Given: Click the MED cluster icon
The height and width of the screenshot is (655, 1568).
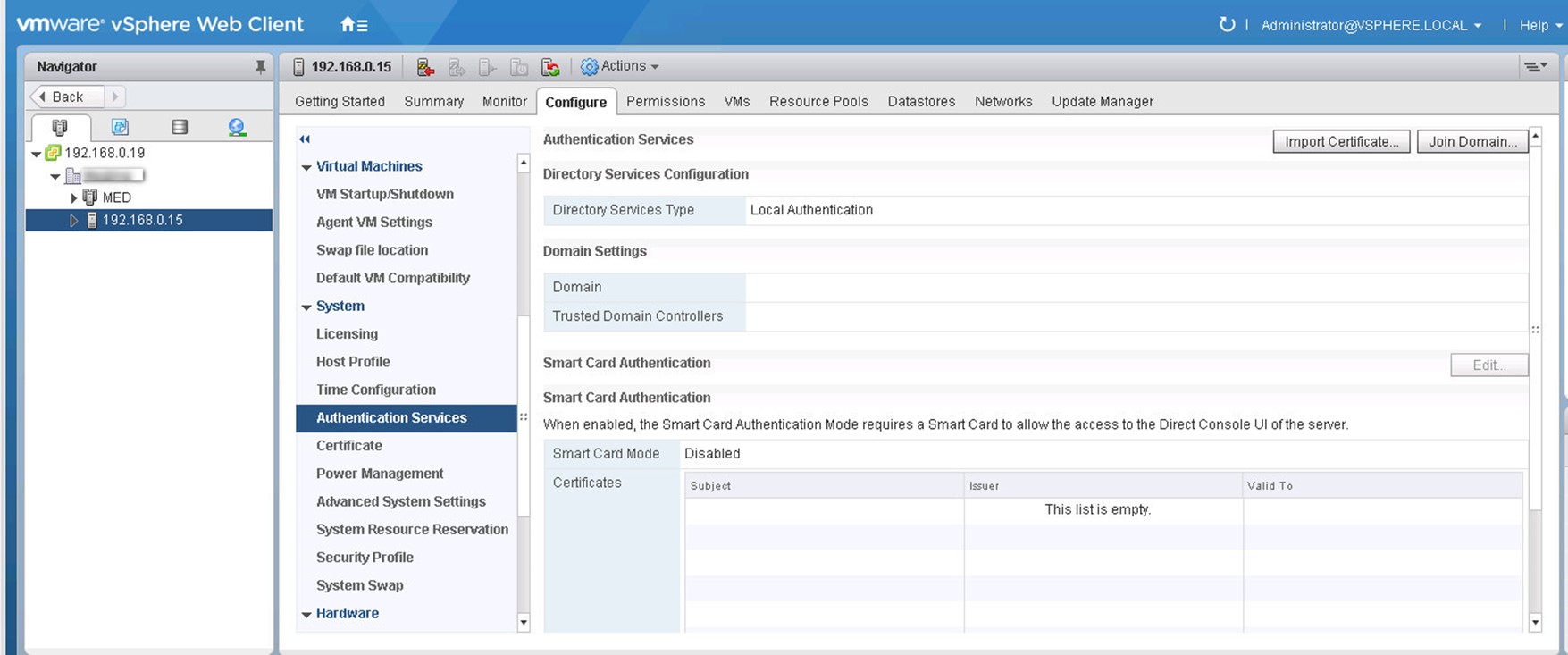Looking at the screenshot, I should 89,197.
